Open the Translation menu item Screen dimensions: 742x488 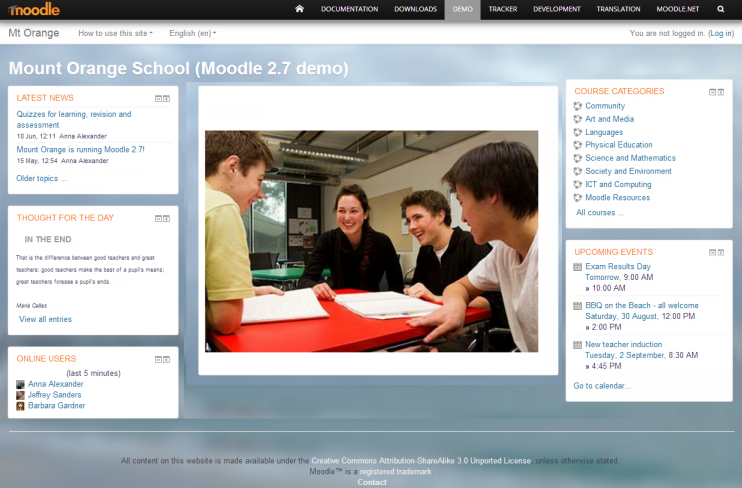point(618,9)
